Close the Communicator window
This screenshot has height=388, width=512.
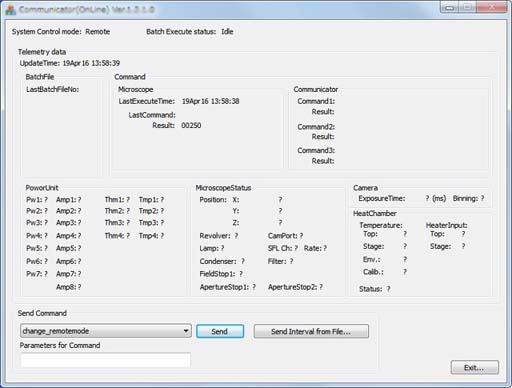point(491,8)
